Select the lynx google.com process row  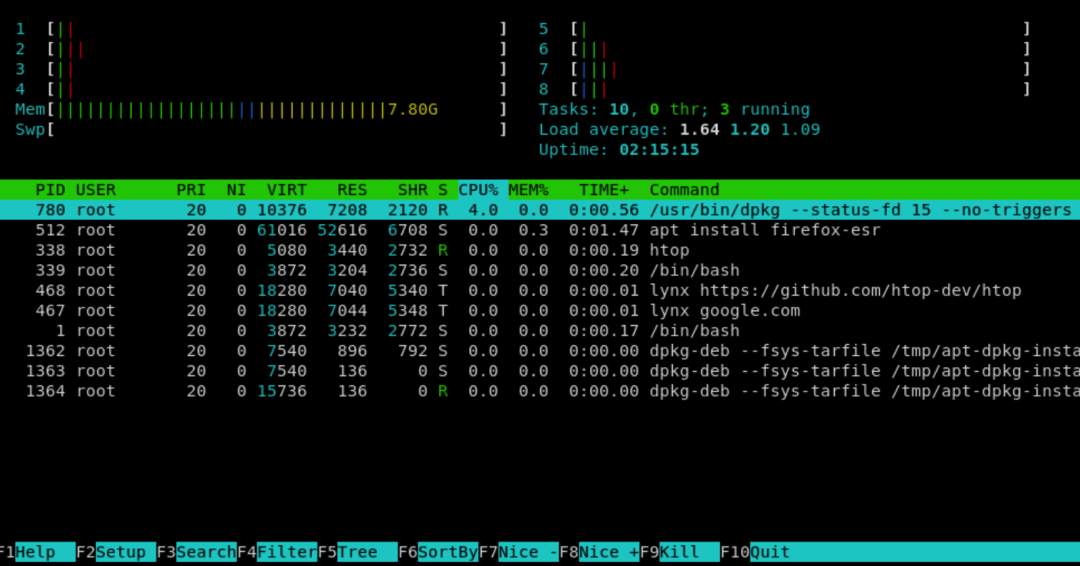coord(540,311)
